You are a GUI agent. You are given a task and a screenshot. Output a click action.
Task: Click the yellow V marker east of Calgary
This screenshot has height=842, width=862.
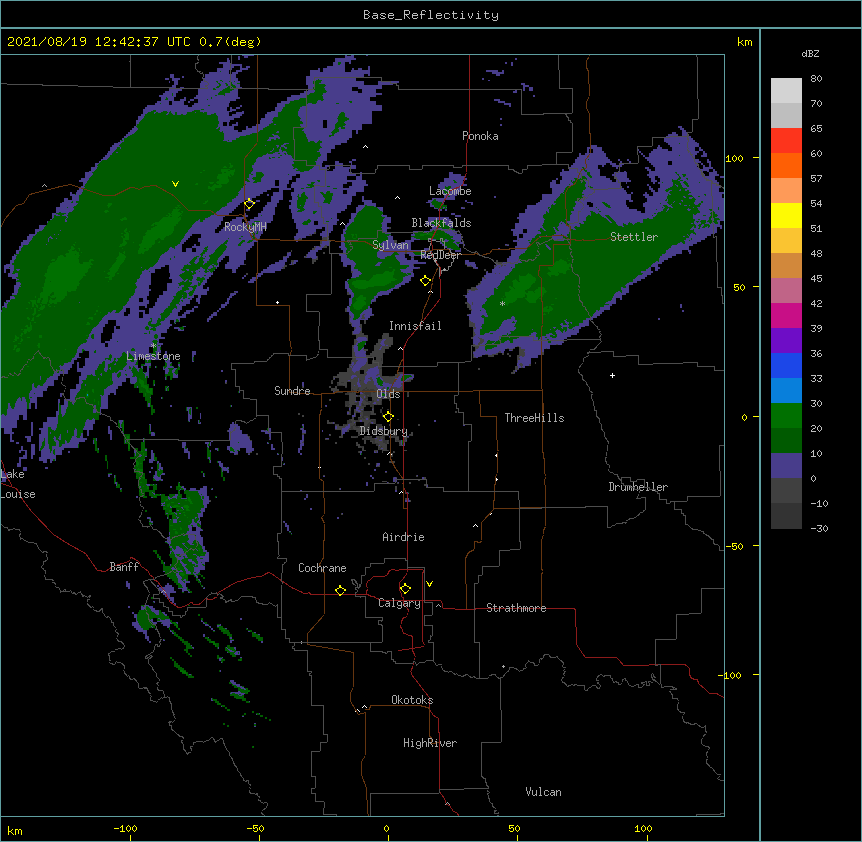tap(429, 584)
